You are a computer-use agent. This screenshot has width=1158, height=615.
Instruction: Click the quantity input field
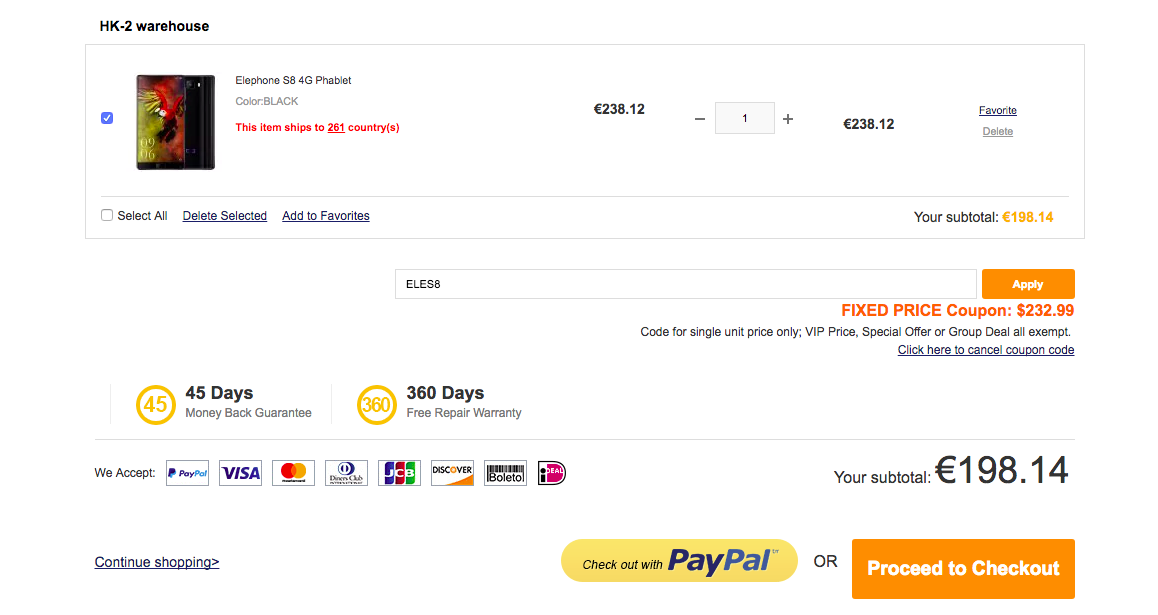pos(744,118)
